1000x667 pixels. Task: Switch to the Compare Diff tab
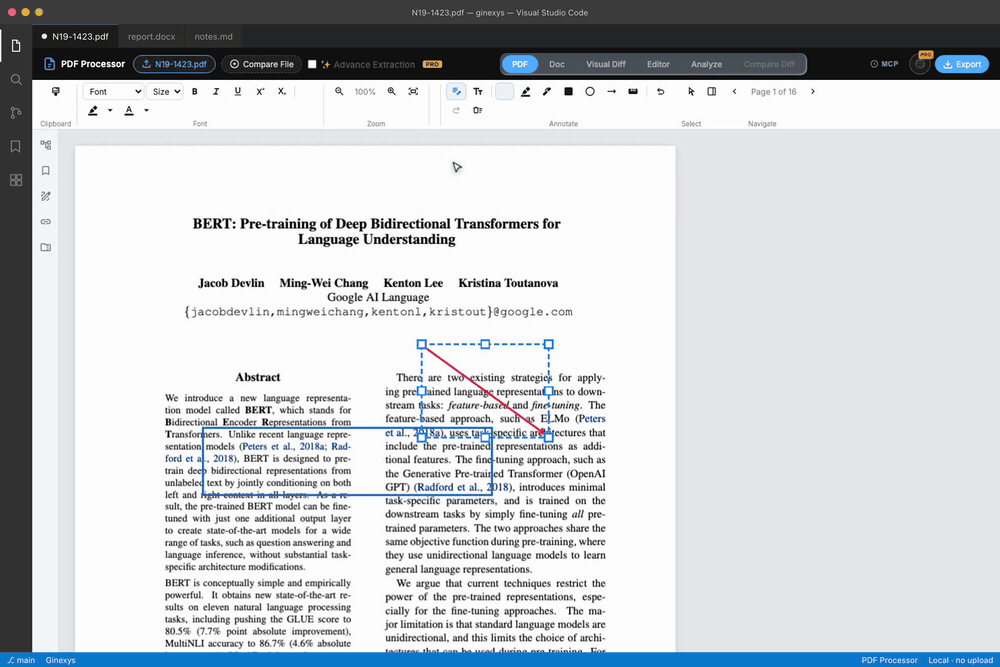point(769,64)
